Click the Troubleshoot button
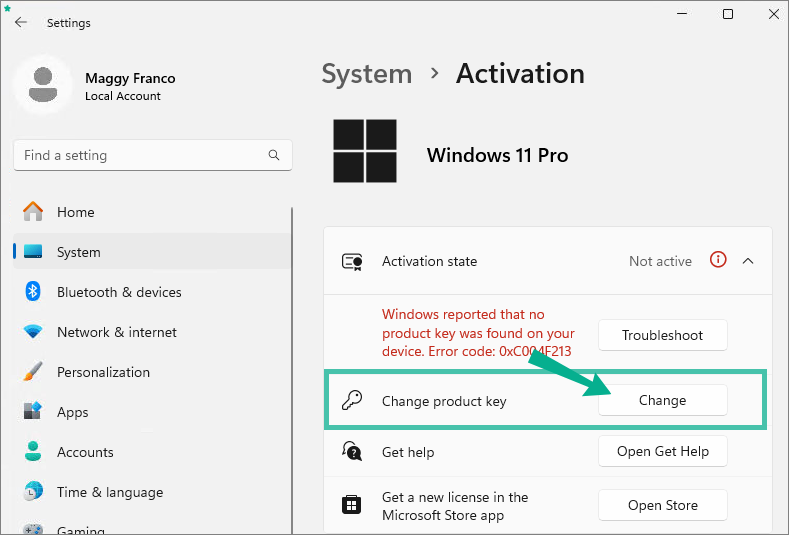Image resolution: width=789 pixels, height=535 pixels. 662,335
